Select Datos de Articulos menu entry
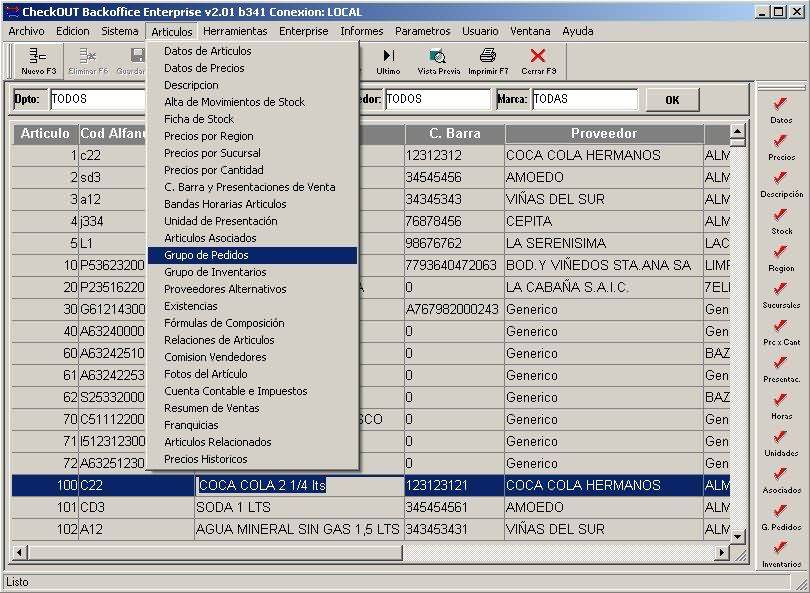This screenshot has height=593, width=810. point(253,51)
